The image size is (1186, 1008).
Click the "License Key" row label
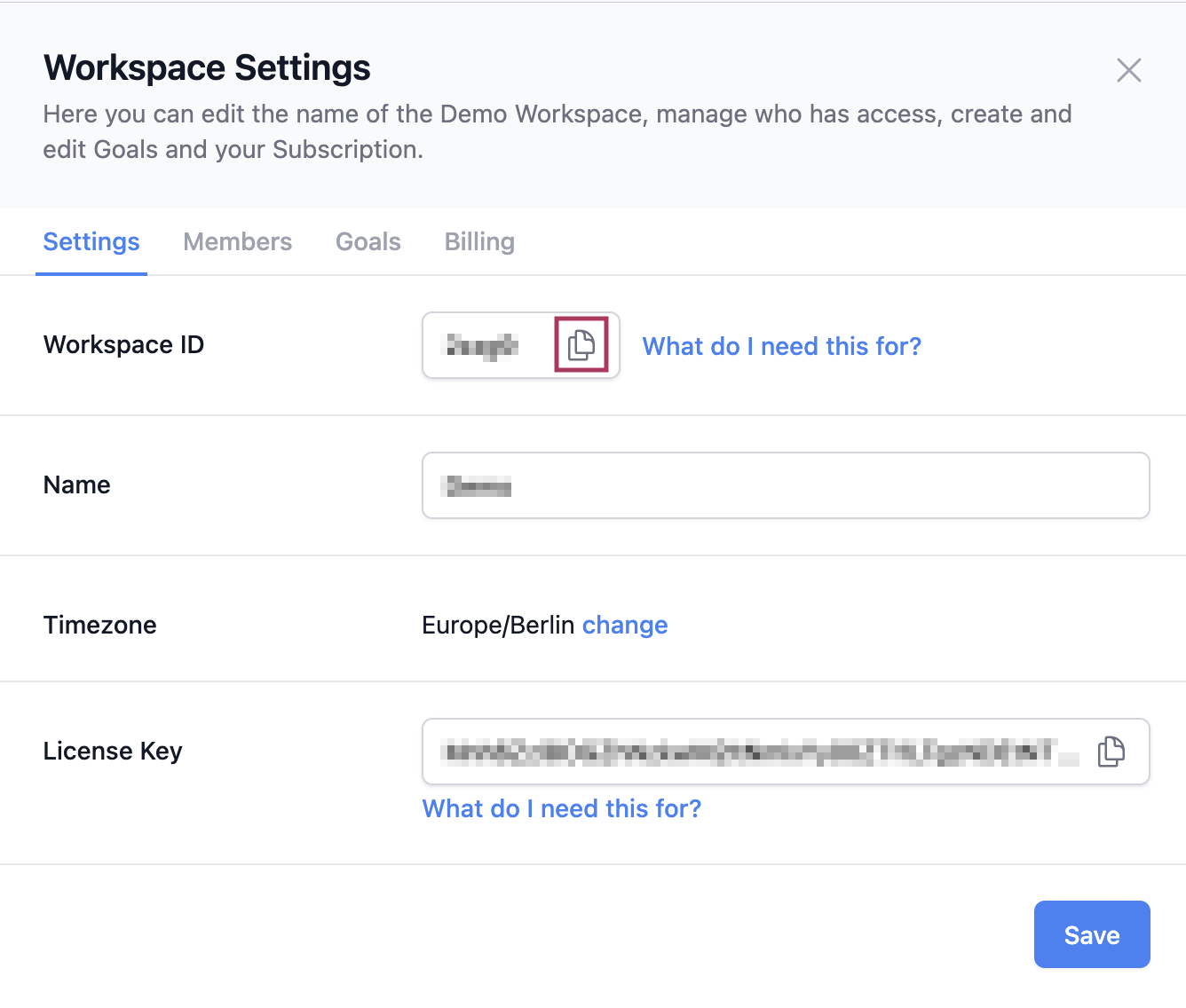[113, 752]
